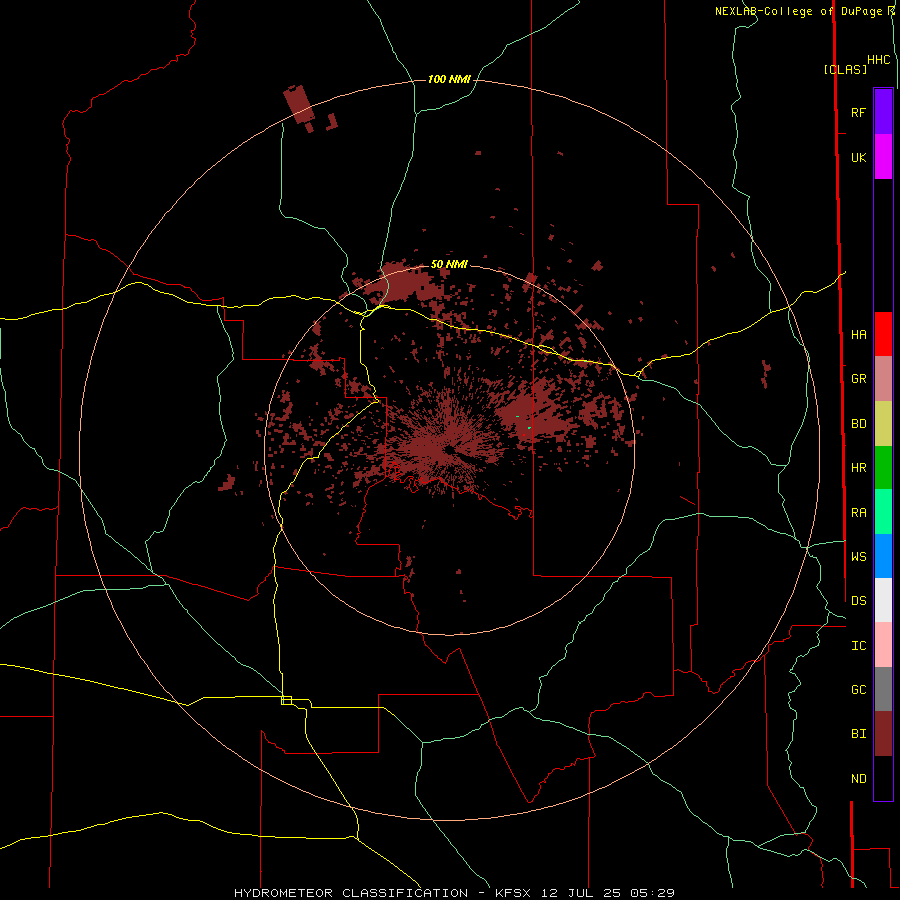Pick the HR green legend swatch
Viewport: 900px width, 900px height.
pyautogui.click(x=883, y=468)
